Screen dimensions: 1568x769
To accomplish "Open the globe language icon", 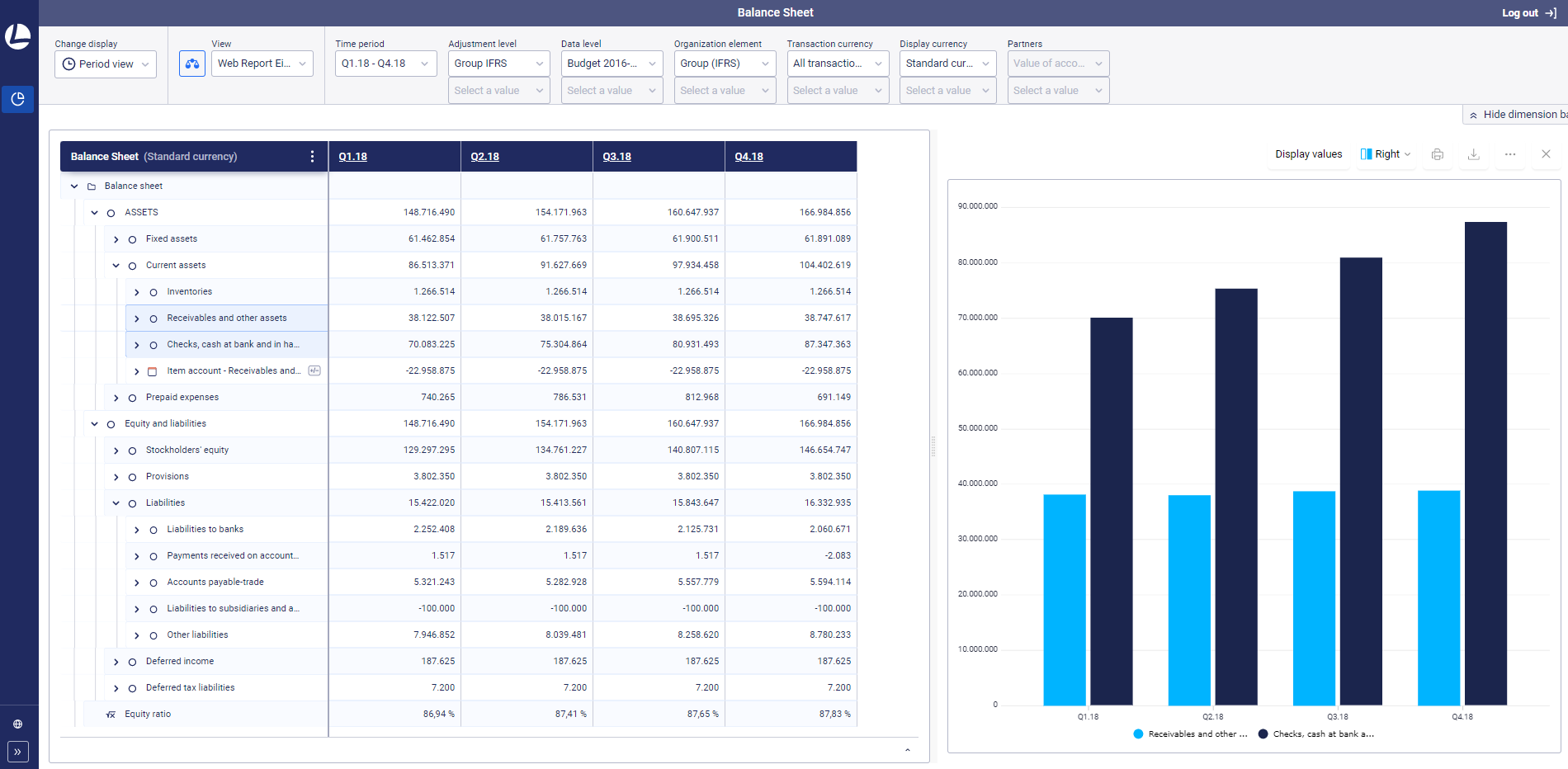I will pos(17,724).
